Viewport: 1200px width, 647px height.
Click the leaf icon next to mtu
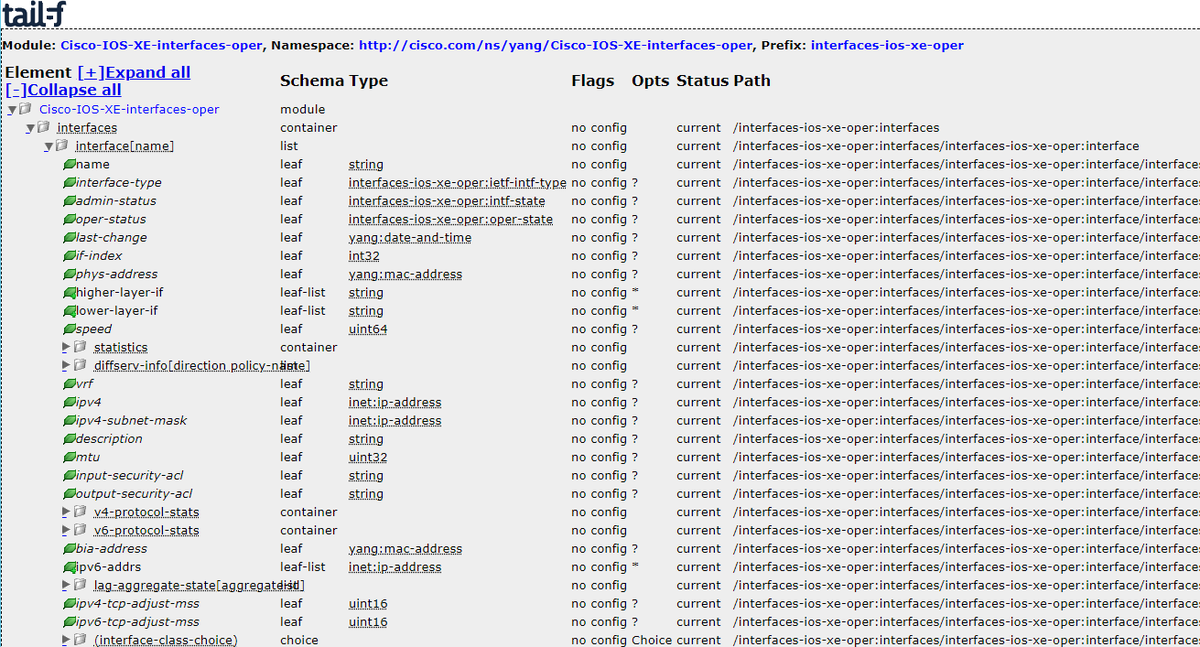[x=69, y=457]
